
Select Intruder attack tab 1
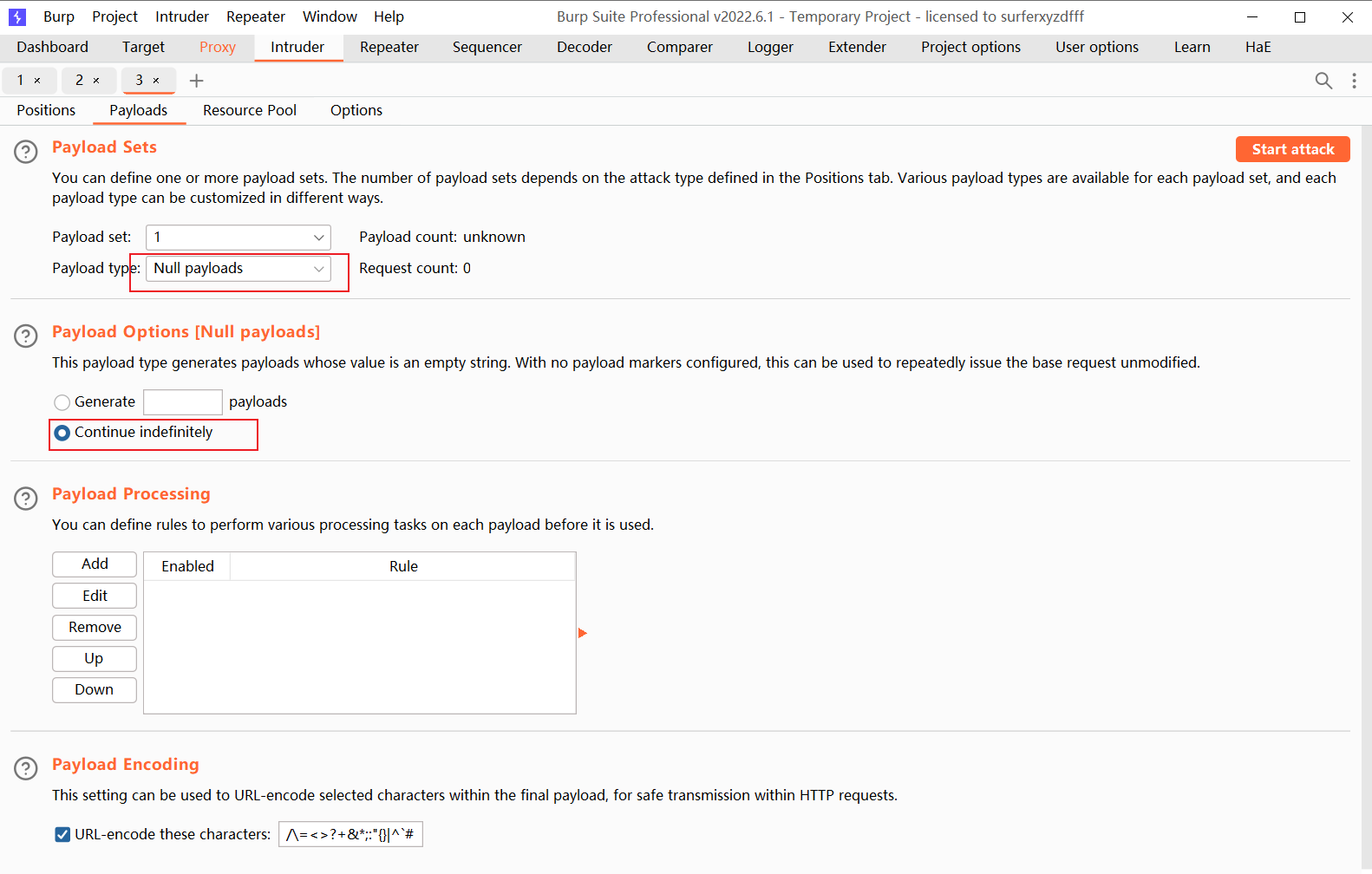[x=21, y=81]
